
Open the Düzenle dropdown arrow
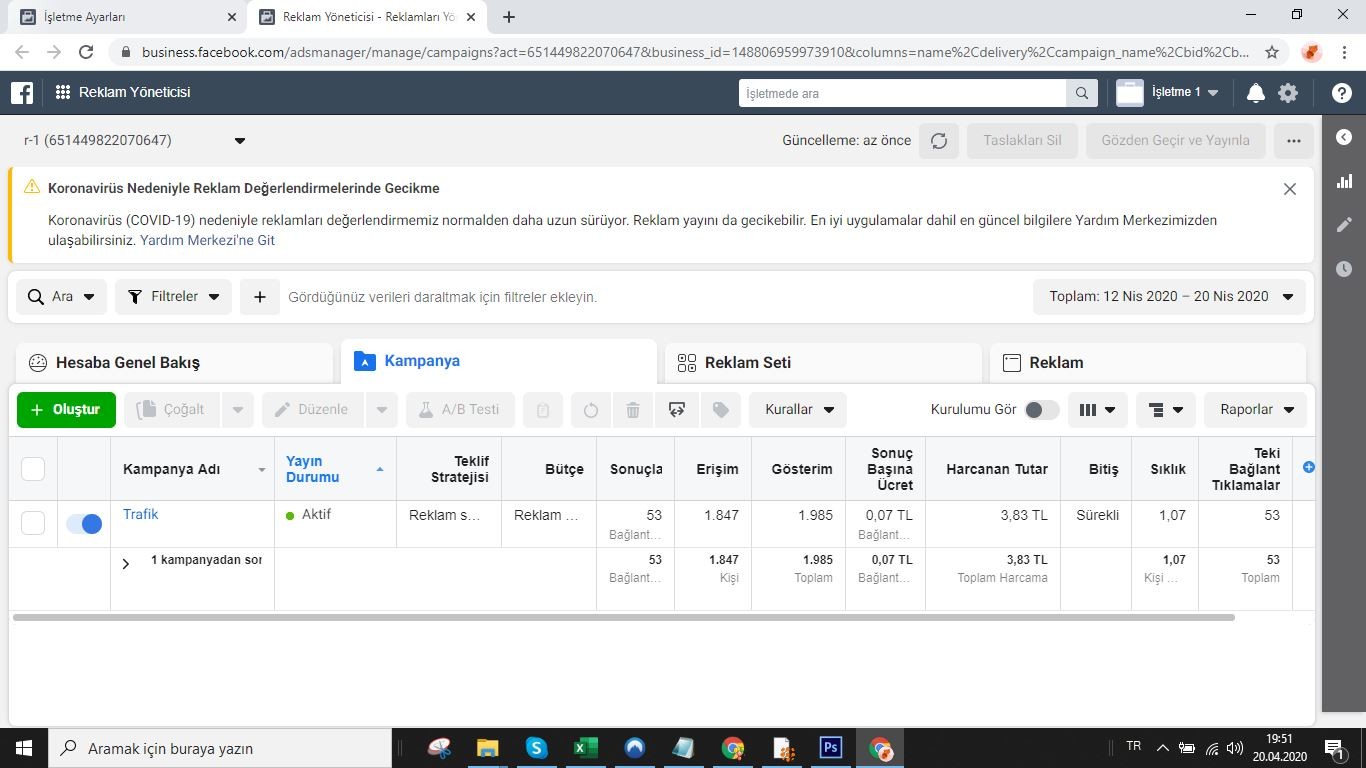tap(381, 410)
